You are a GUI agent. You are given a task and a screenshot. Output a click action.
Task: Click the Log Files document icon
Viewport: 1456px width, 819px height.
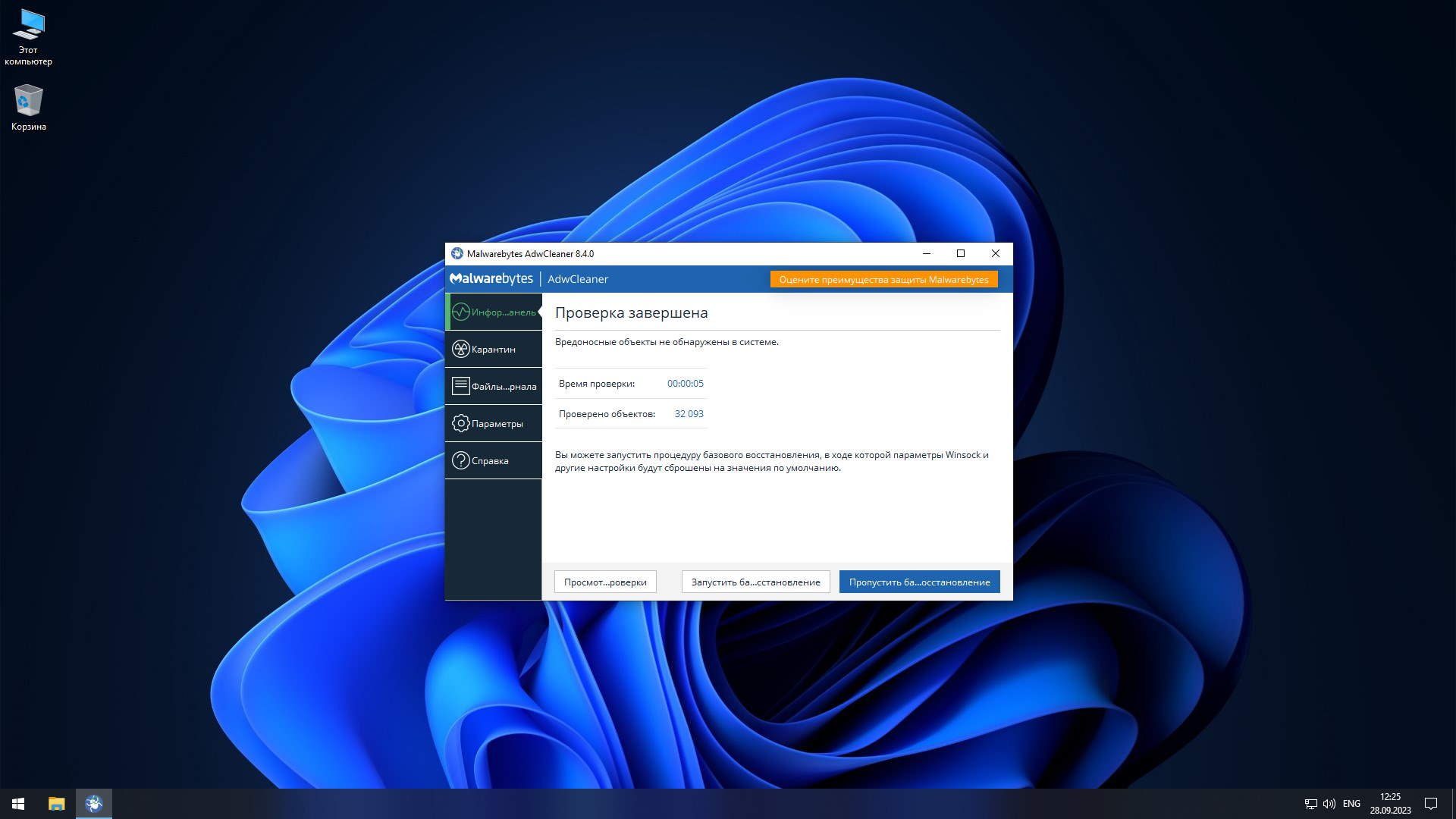(x=460, y=386)
